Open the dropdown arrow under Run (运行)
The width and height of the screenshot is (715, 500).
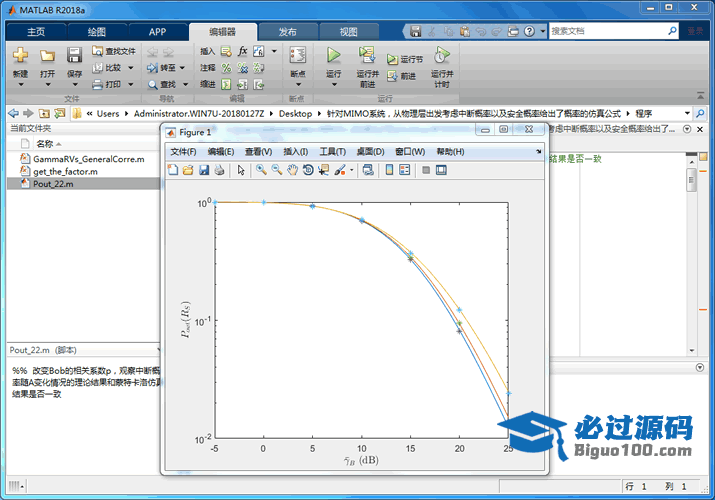[334, 84]
